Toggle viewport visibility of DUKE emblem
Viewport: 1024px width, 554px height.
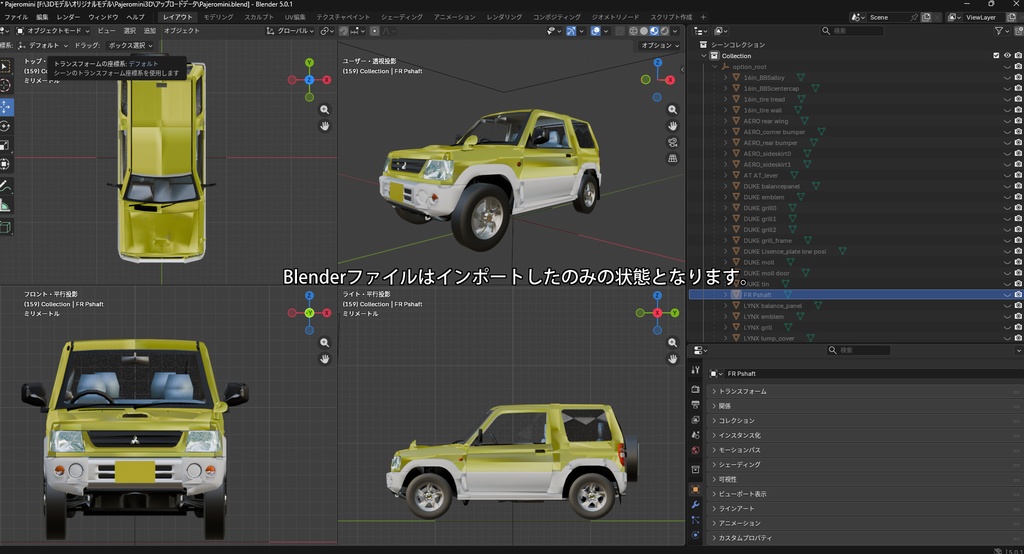point(1007,197)
